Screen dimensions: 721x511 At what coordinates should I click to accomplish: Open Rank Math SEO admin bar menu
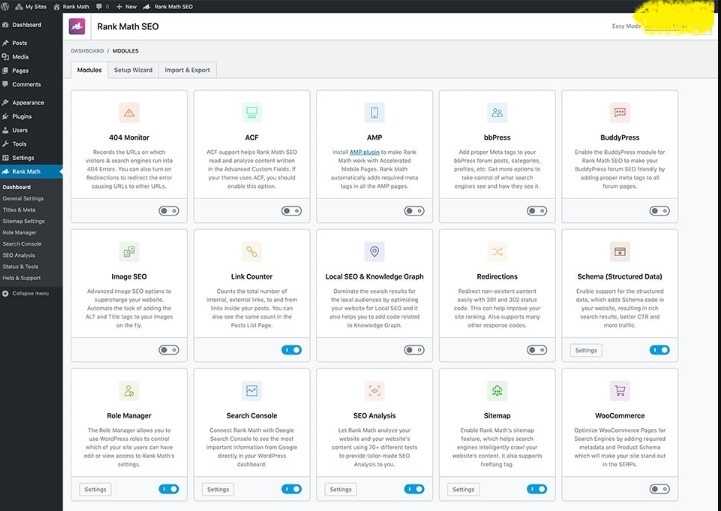[x=168, y=6]
